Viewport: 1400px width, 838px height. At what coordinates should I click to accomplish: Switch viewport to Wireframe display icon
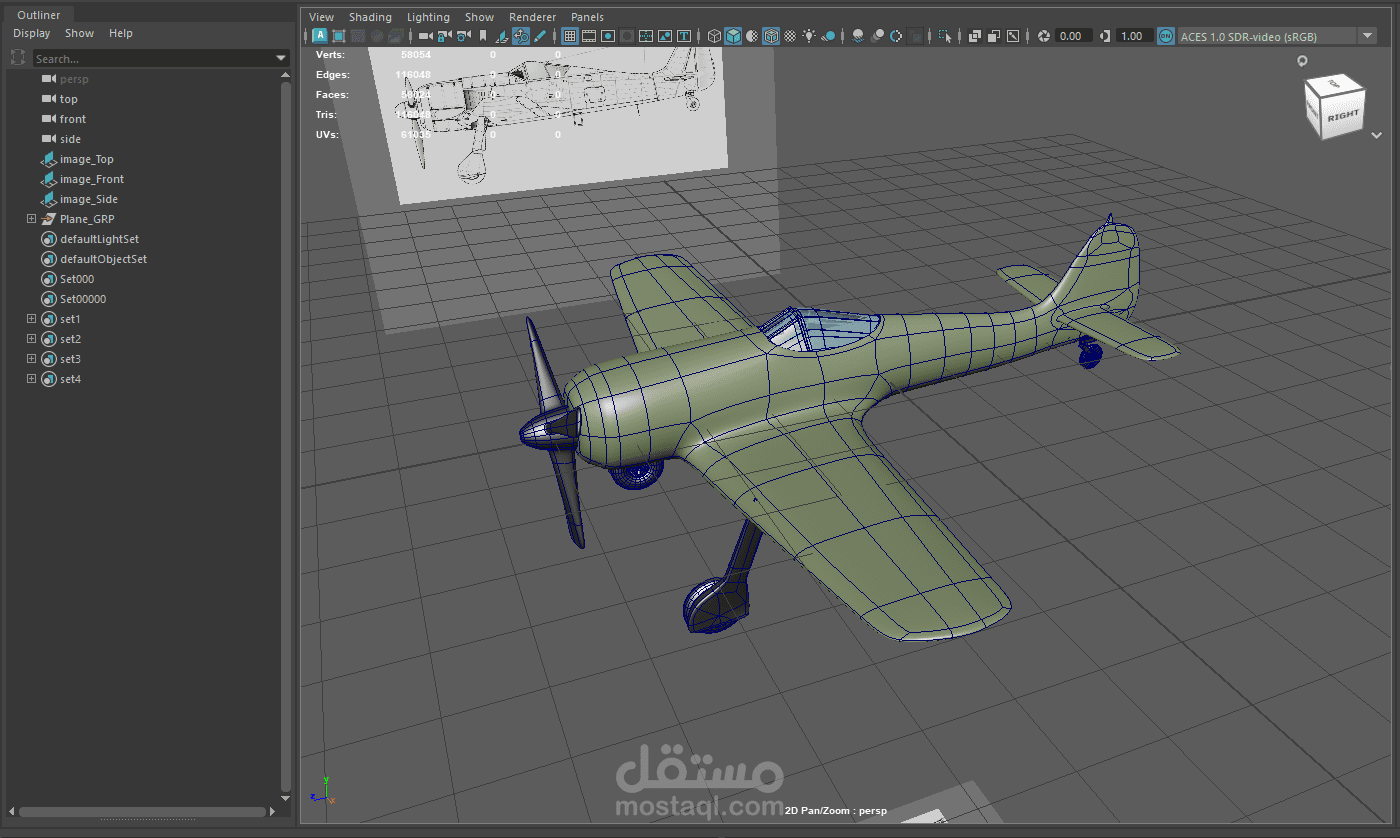714,36
